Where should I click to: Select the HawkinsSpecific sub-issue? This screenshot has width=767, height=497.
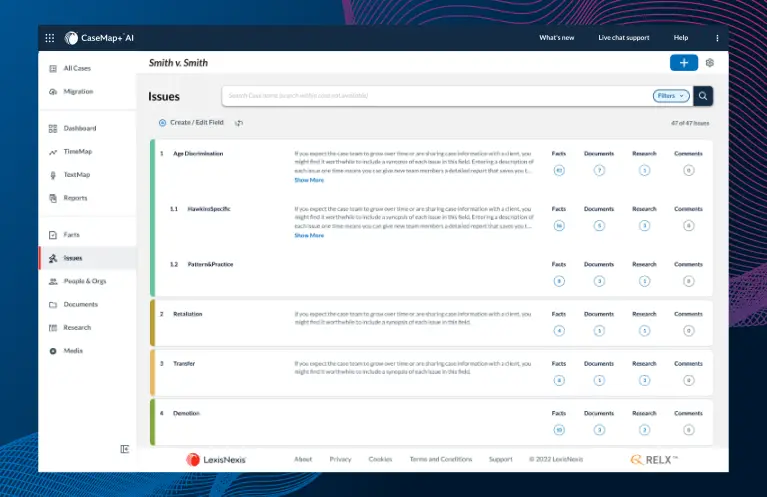tap(209, 209)
